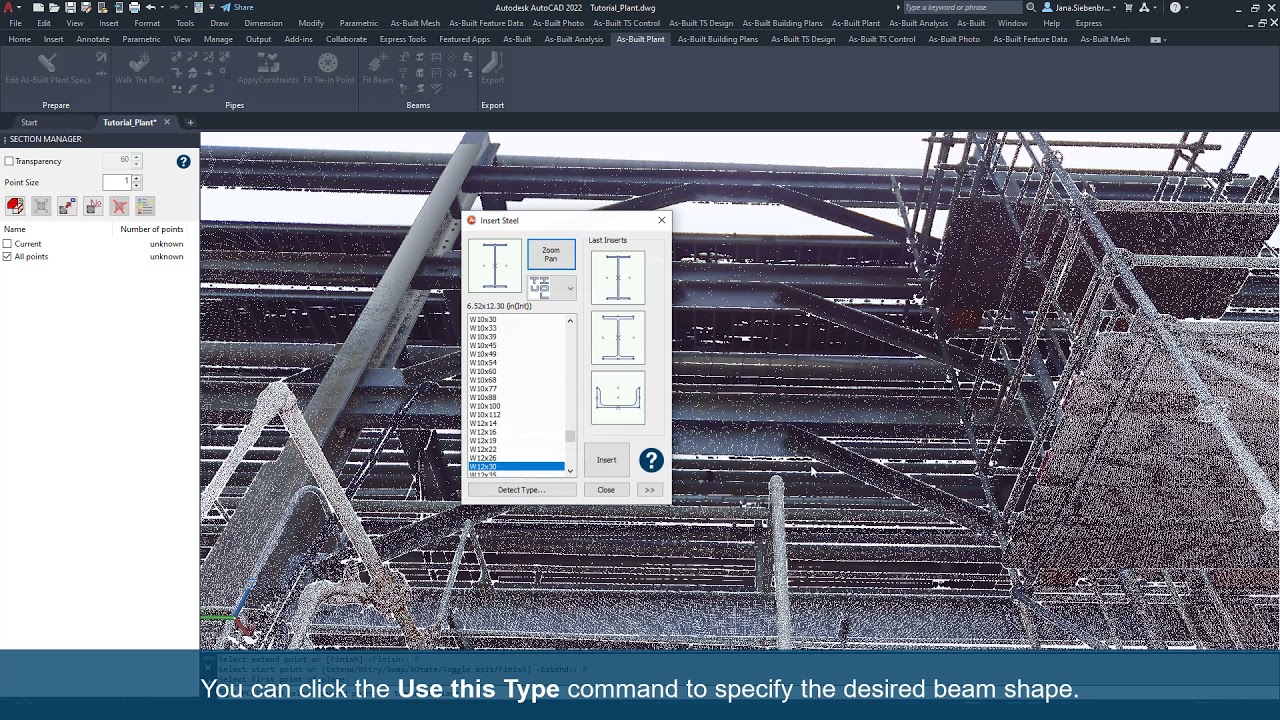This screenshot has width=1280, height=720.
Task: Click the steel list scroll-up arrow
Action: pyautogui.click(x=570, y=321)
